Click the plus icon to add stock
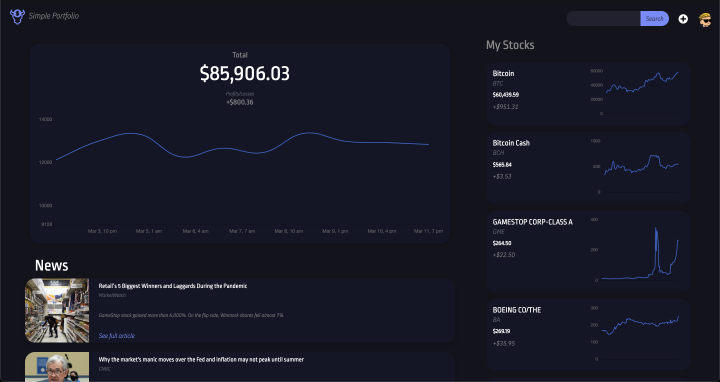Viewport: 720px width, 382px height. pyautogui.click(x=683, y=19)
